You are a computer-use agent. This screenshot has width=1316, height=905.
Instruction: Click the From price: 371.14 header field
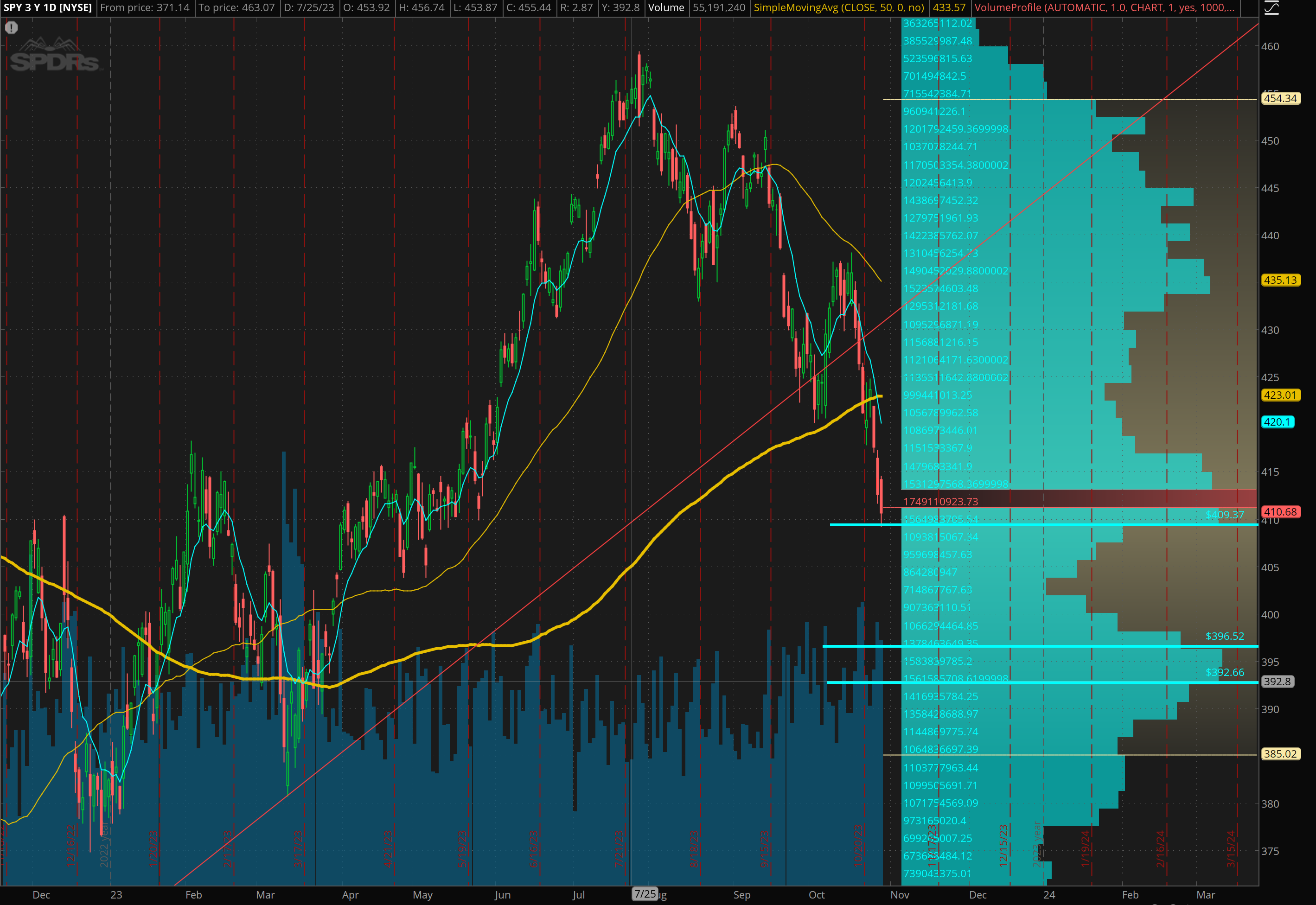click(145, 7)
